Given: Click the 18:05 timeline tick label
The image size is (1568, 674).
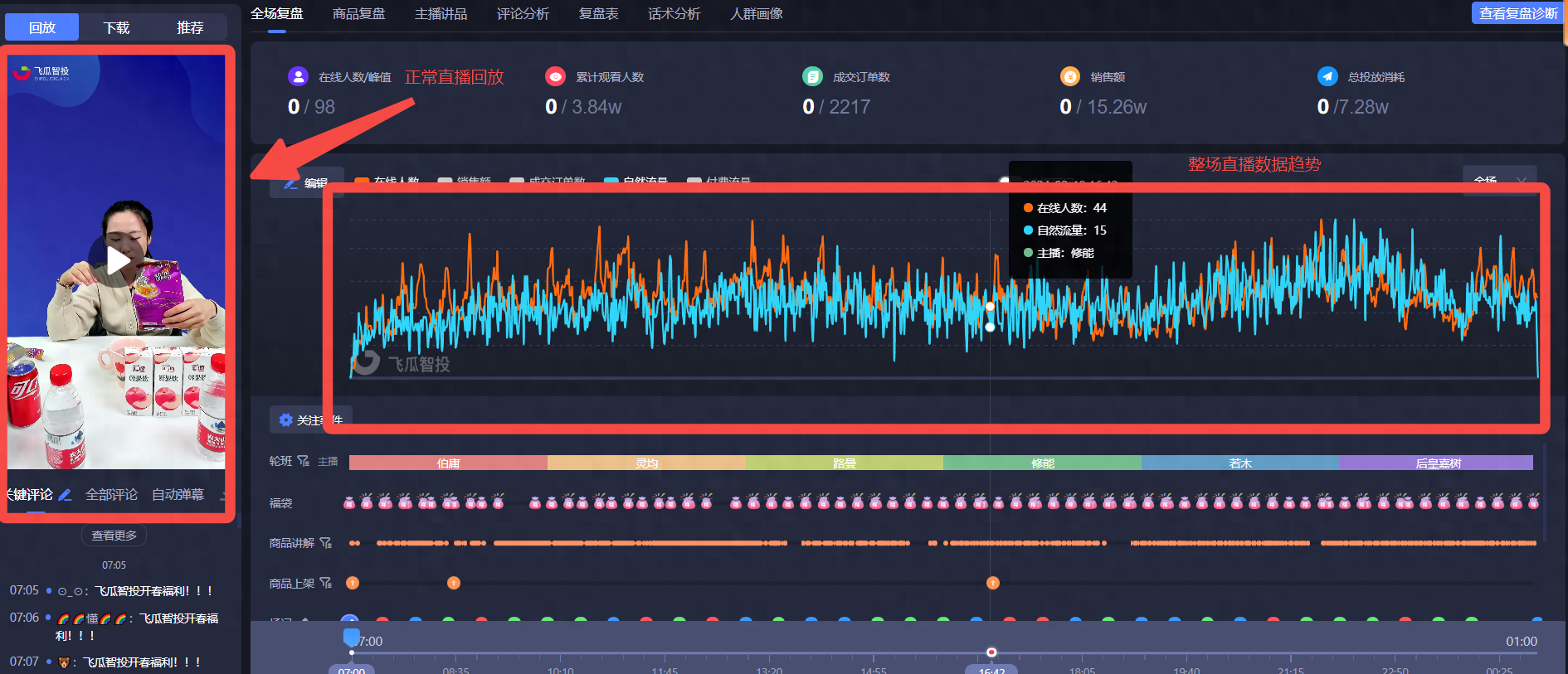Looking at the screenshot, I should coord(1082,670).
